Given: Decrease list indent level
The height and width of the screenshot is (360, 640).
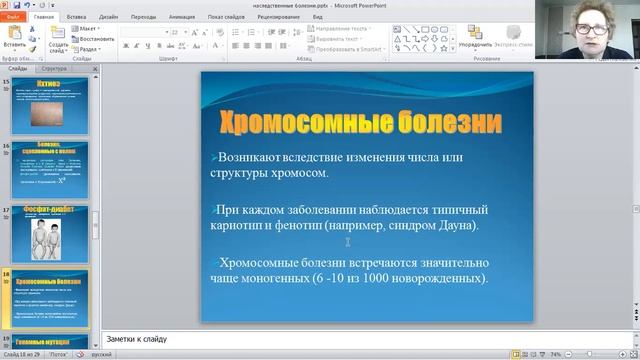Looking at the screenshot, I should point(271,32).
